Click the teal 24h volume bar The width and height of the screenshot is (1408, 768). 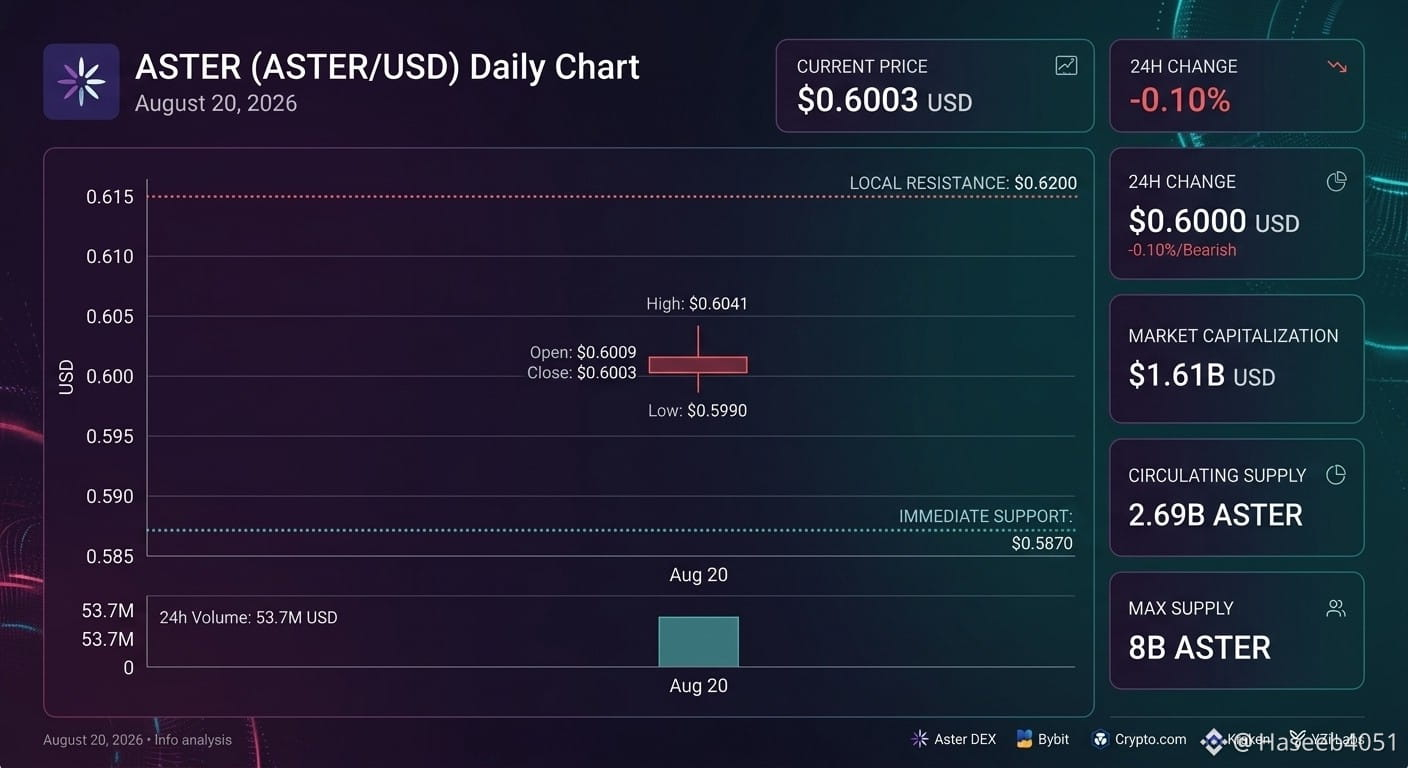(x=698, y=641)
